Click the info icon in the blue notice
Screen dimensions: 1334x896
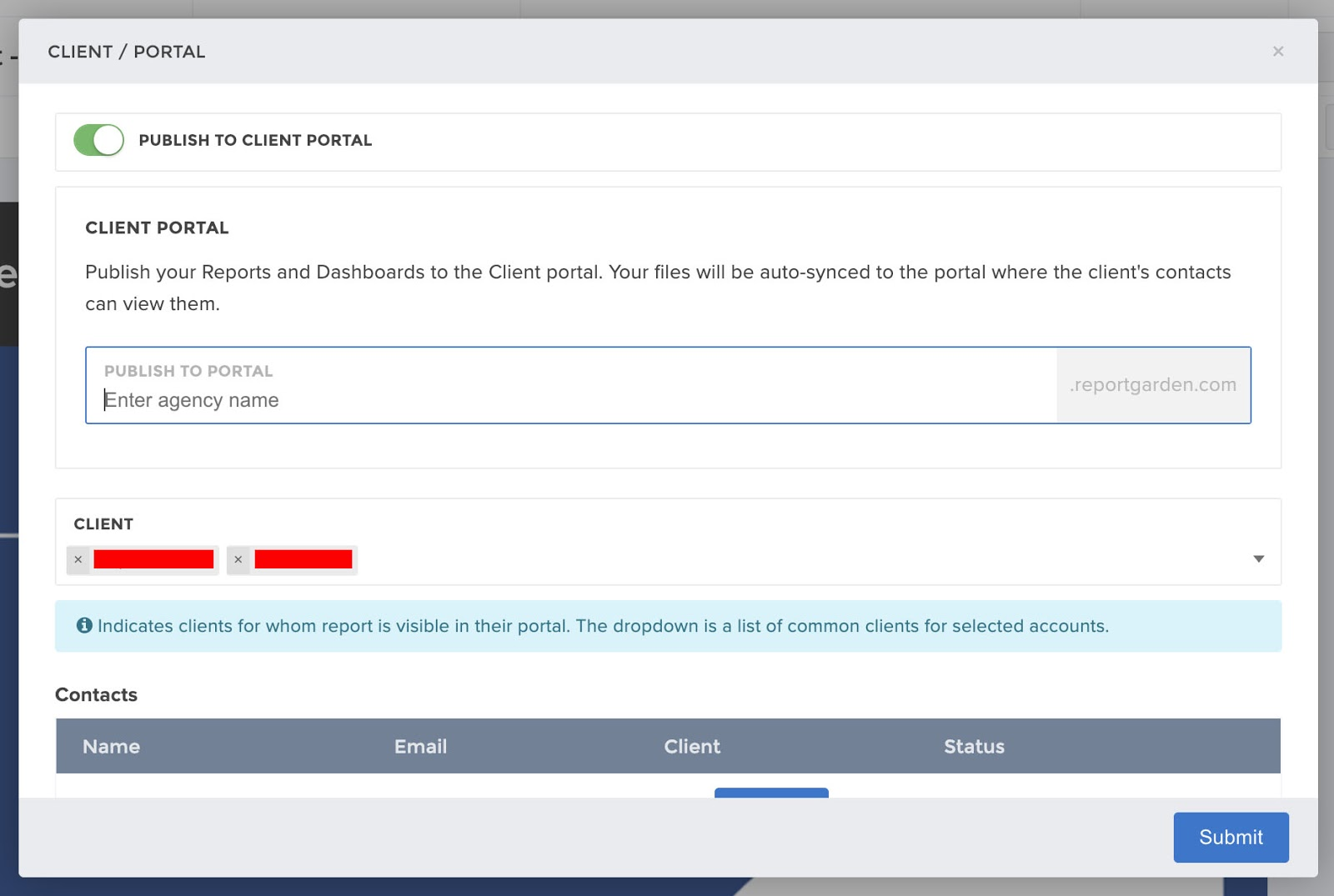[84, 625]
